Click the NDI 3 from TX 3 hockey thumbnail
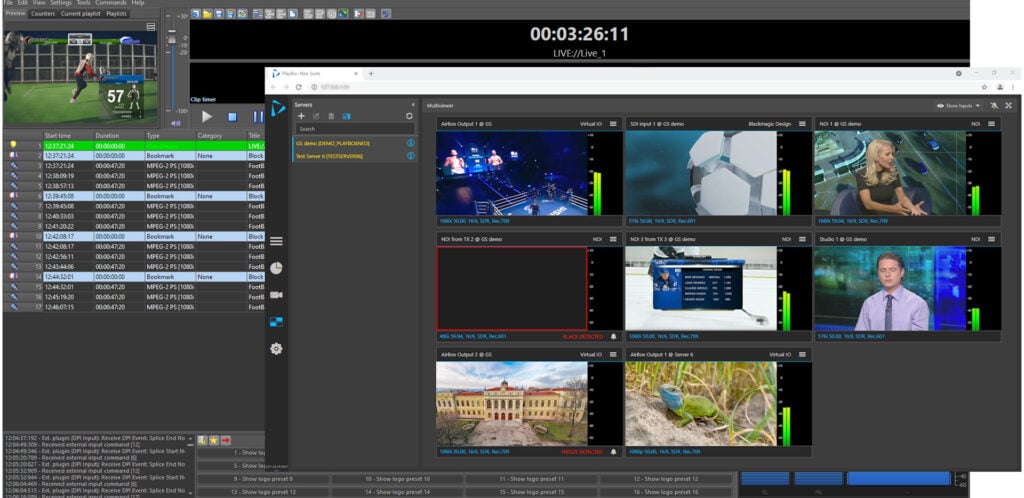 click(701, 288)
